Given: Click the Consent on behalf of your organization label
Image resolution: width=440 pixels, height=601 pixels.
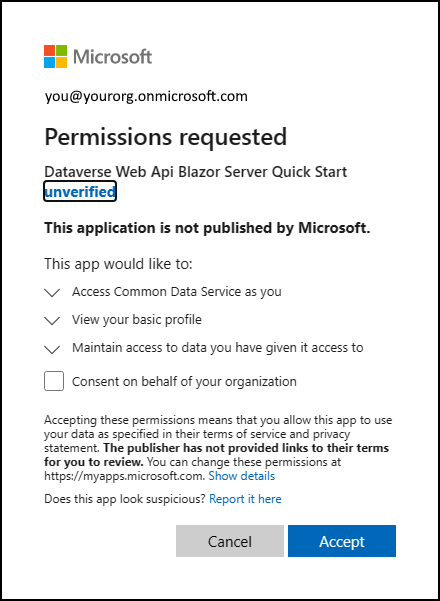Looking at the screenshot, I should (184, 381).
